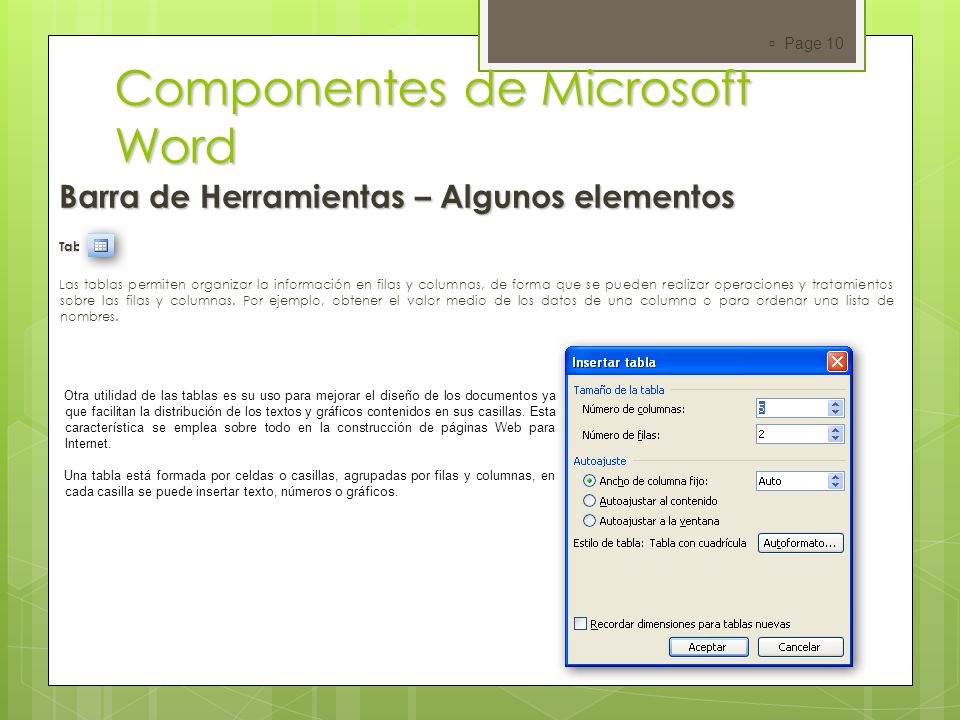
Task: Lower the Auto column width spinner down
Action: [x=836, y=486]
